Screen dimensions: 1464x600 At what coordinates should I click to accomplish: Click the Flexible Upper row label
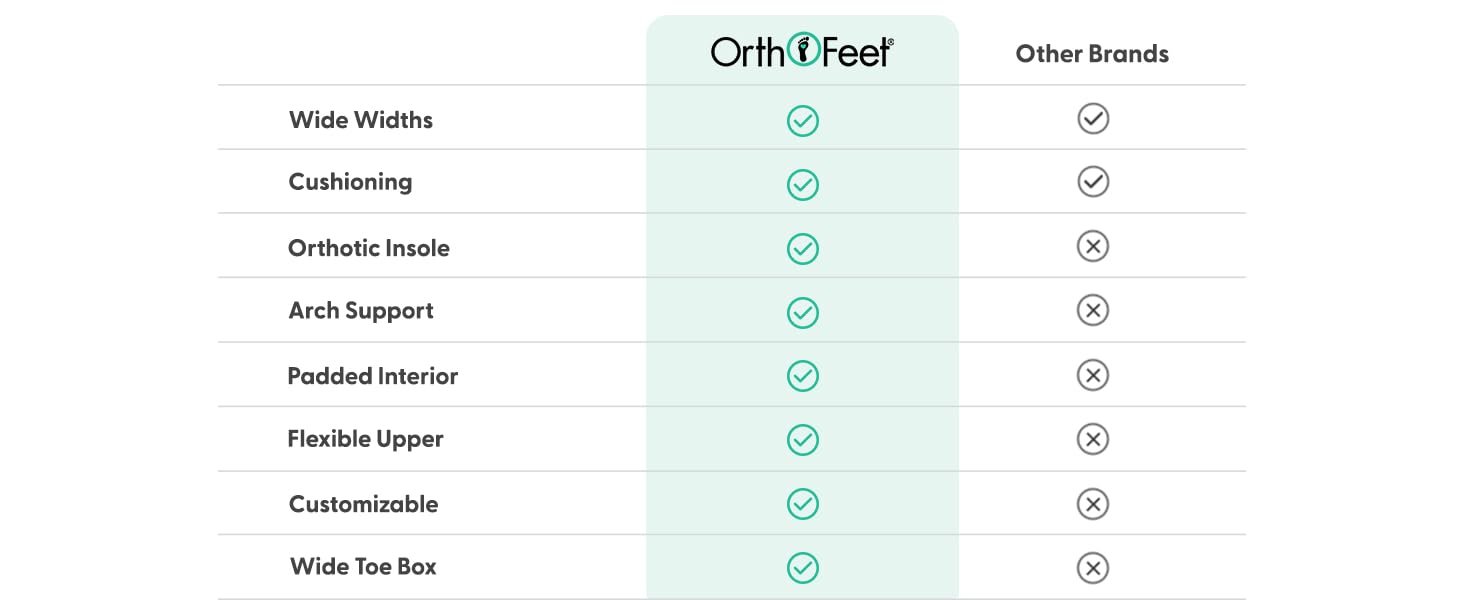[x=365, y=439]
